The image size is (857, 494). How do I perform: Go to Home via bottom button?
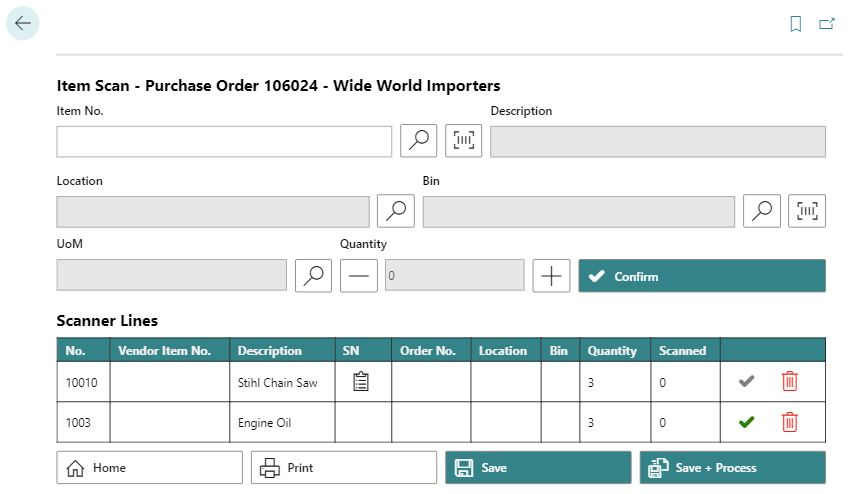(x=149, y=467)
